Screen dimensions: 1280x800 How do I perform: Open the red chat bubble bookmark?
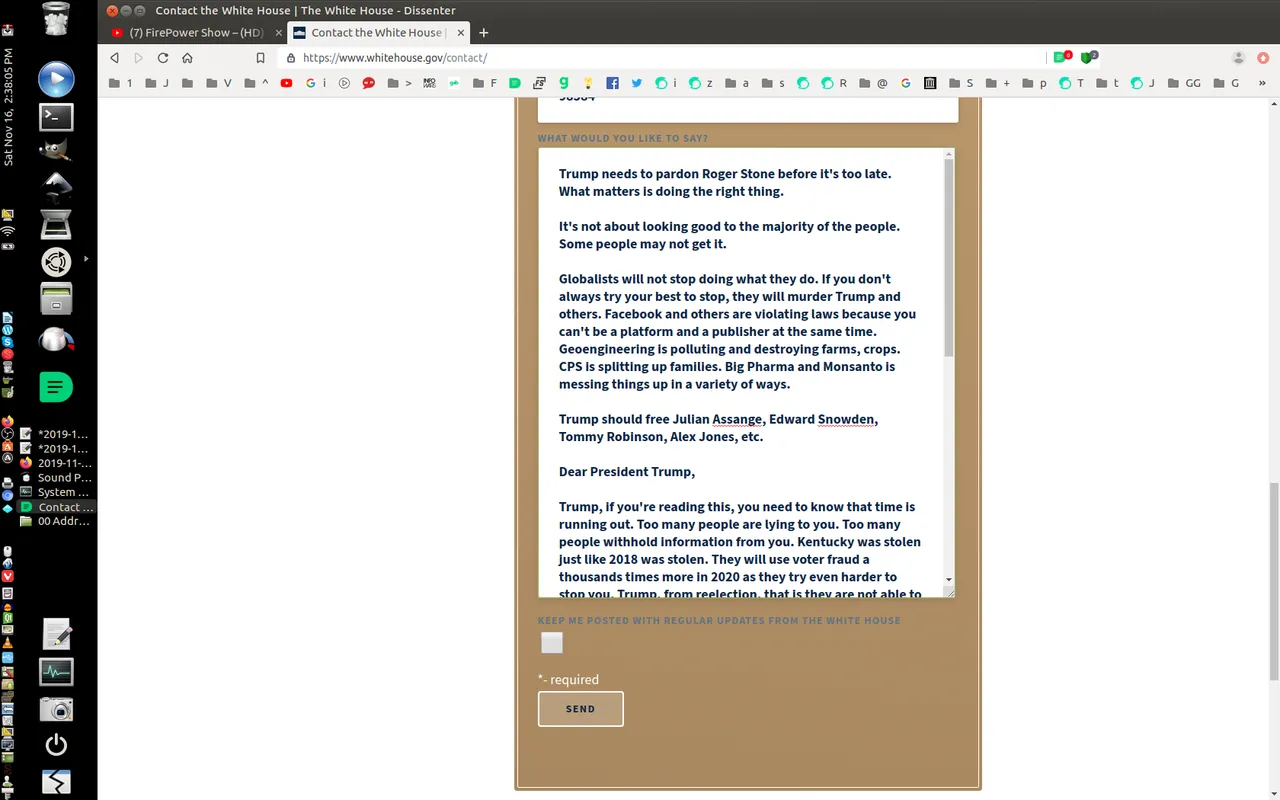click(x=368, y=84)
